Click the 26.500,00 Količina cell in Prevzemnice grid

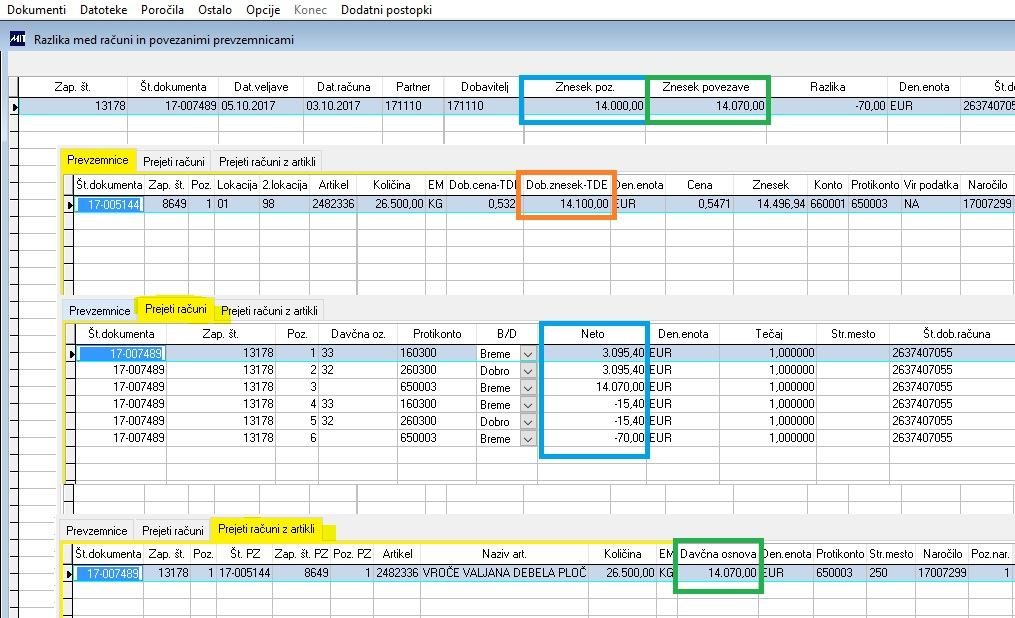[x=392, y=204]
